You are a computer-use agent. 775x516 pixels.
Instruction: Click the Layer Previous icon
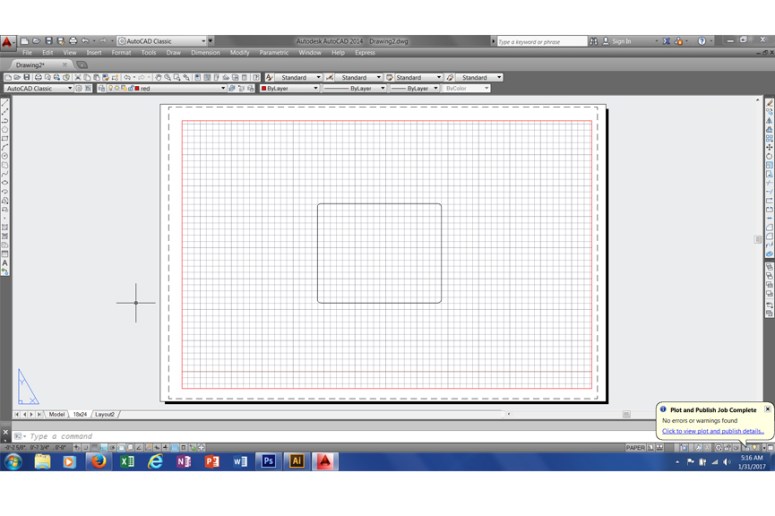coord(241,88)
